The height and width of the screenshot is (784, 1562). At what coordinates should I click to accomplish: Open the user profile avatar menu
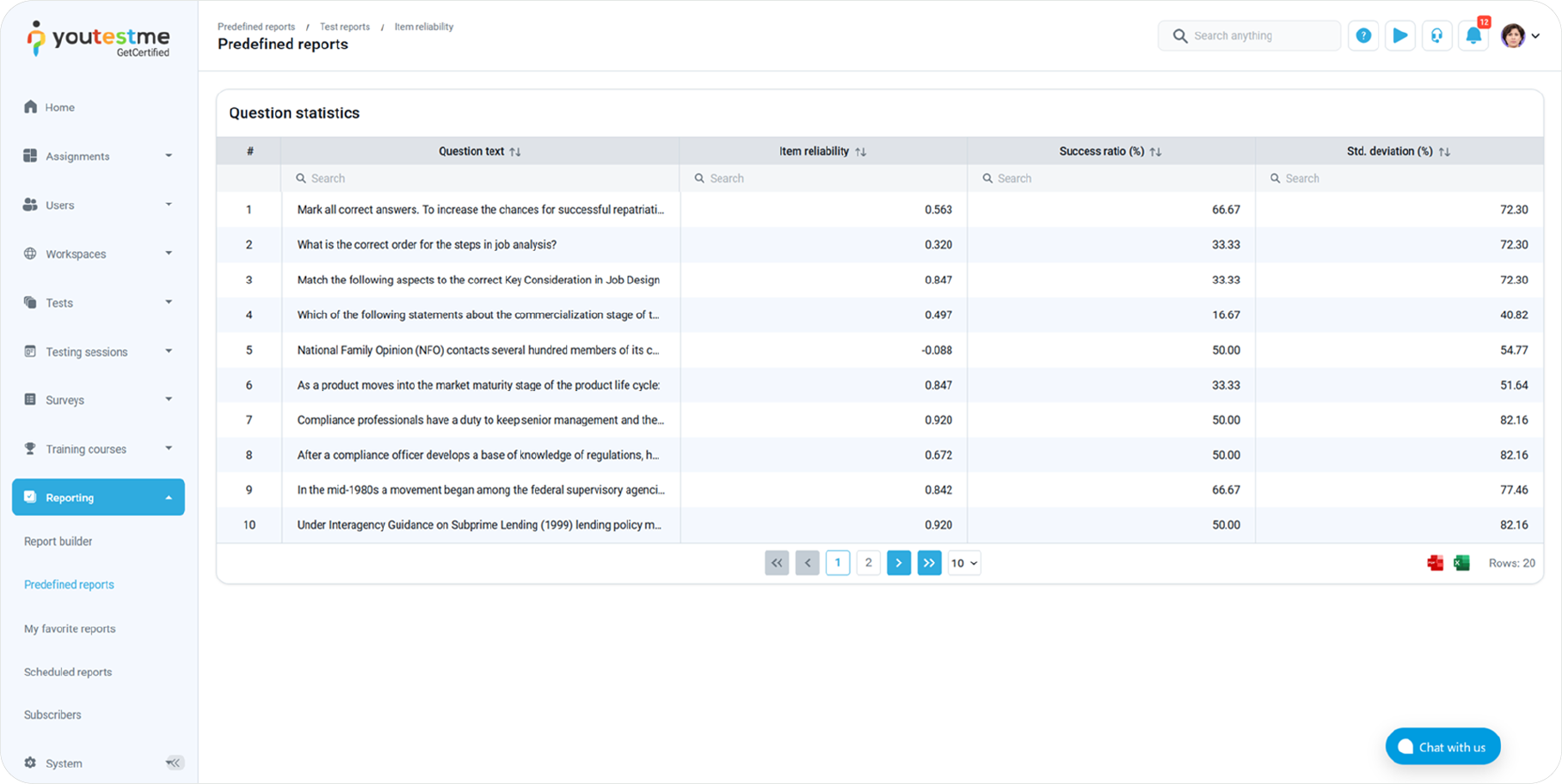pos(1519,36)
